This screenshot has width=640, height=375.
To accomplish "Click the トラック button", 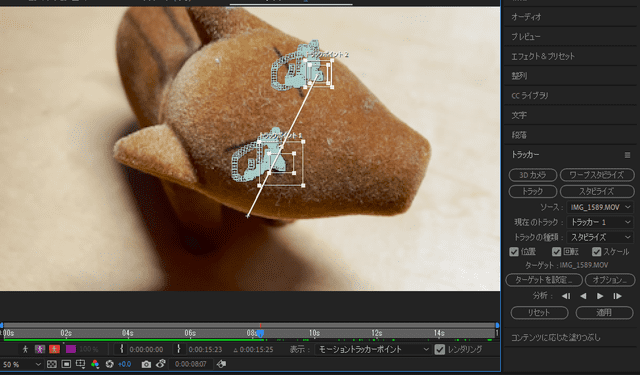I will 533,191.
